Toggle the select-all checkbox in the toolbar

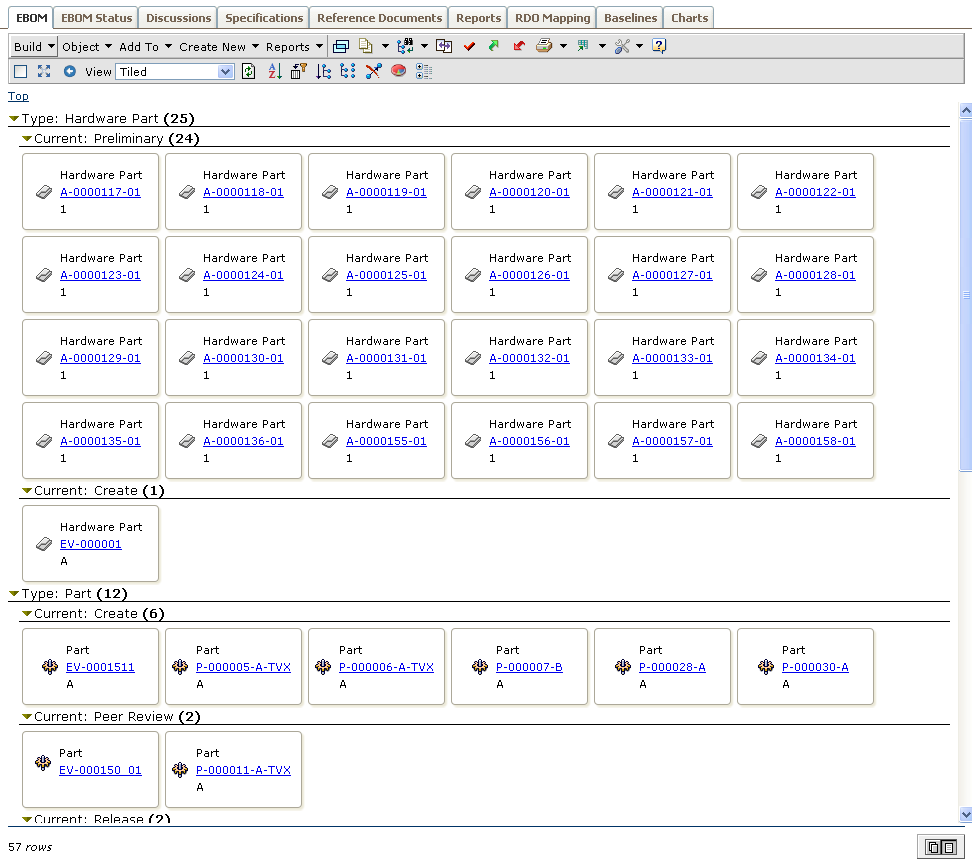pyautogui.click(x=20, y=72)
